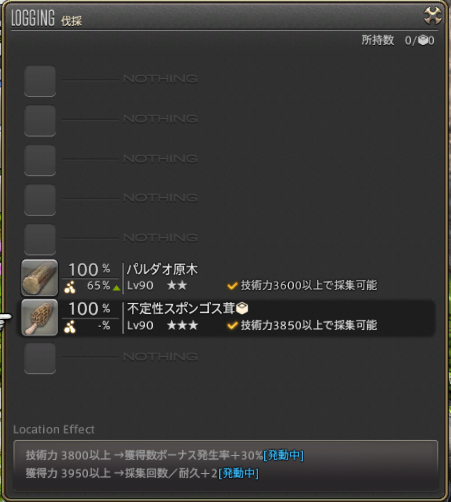The width and height of the screenshot is (451, 502).
Task: Click the boon icon in 不定性スポンゴス茸 row
Action: point(70,327)
